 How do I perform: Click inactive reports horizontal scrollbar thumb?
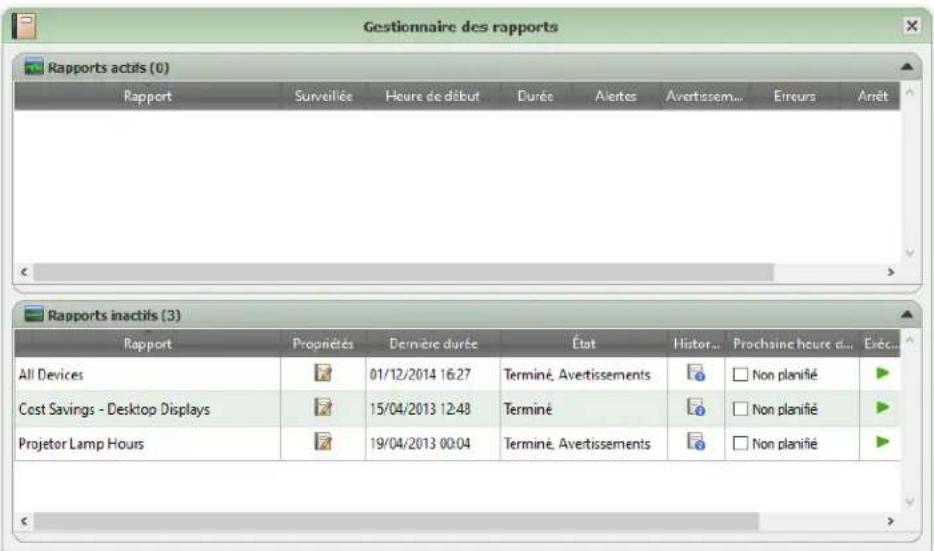pyautogui.click(x=396, y=521)
